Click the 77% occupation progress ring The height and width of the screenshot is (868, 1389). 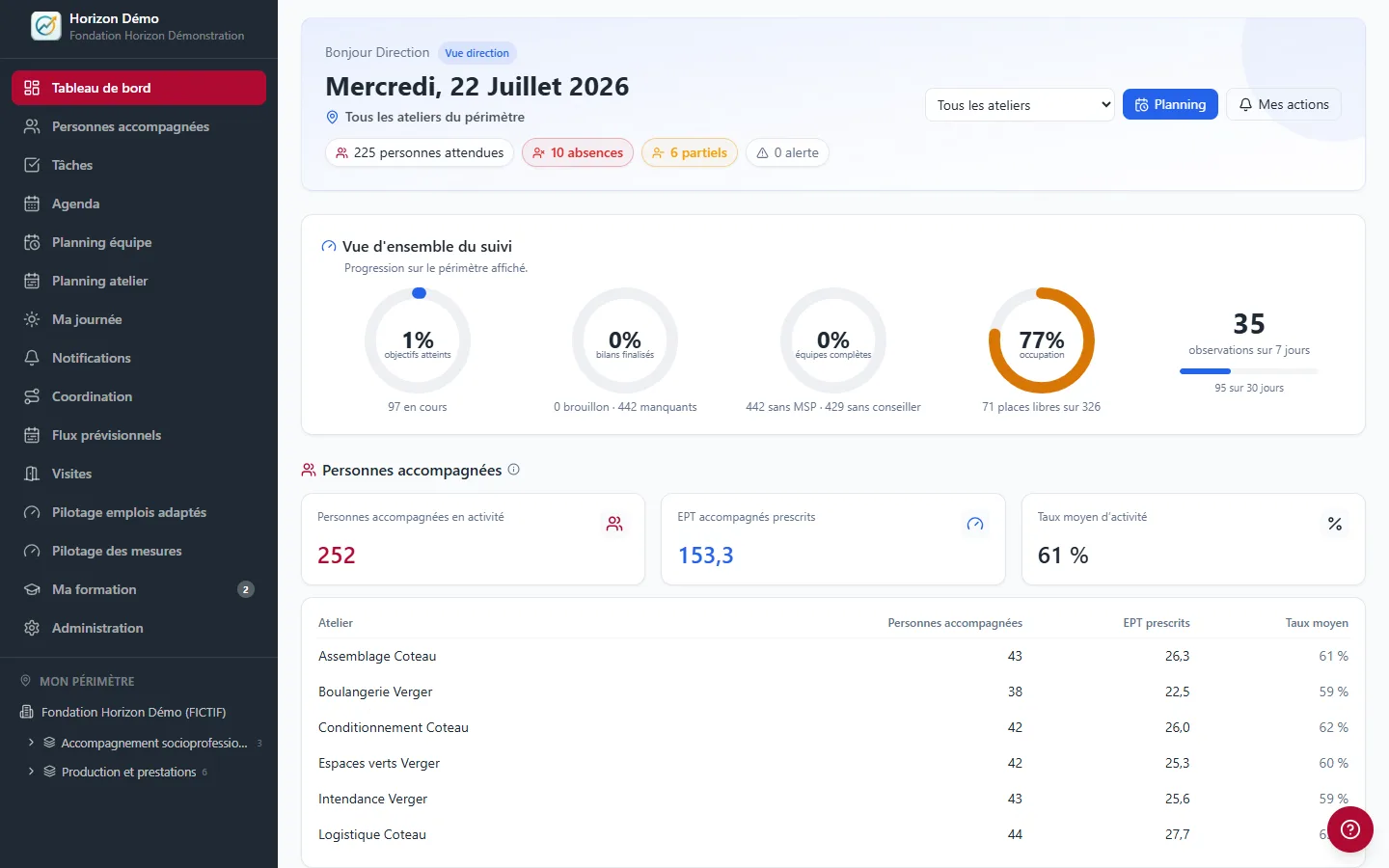1042,340
